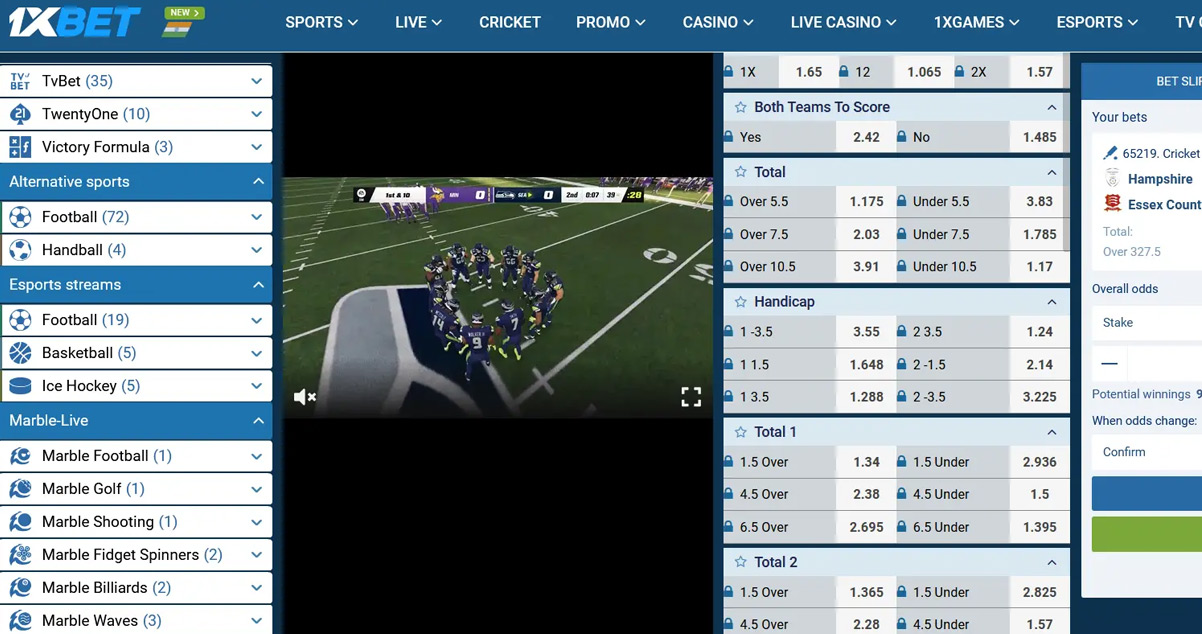Toggle the favorite star for Total 1
Screen dimensions: 1202x634
pos(741,432)
